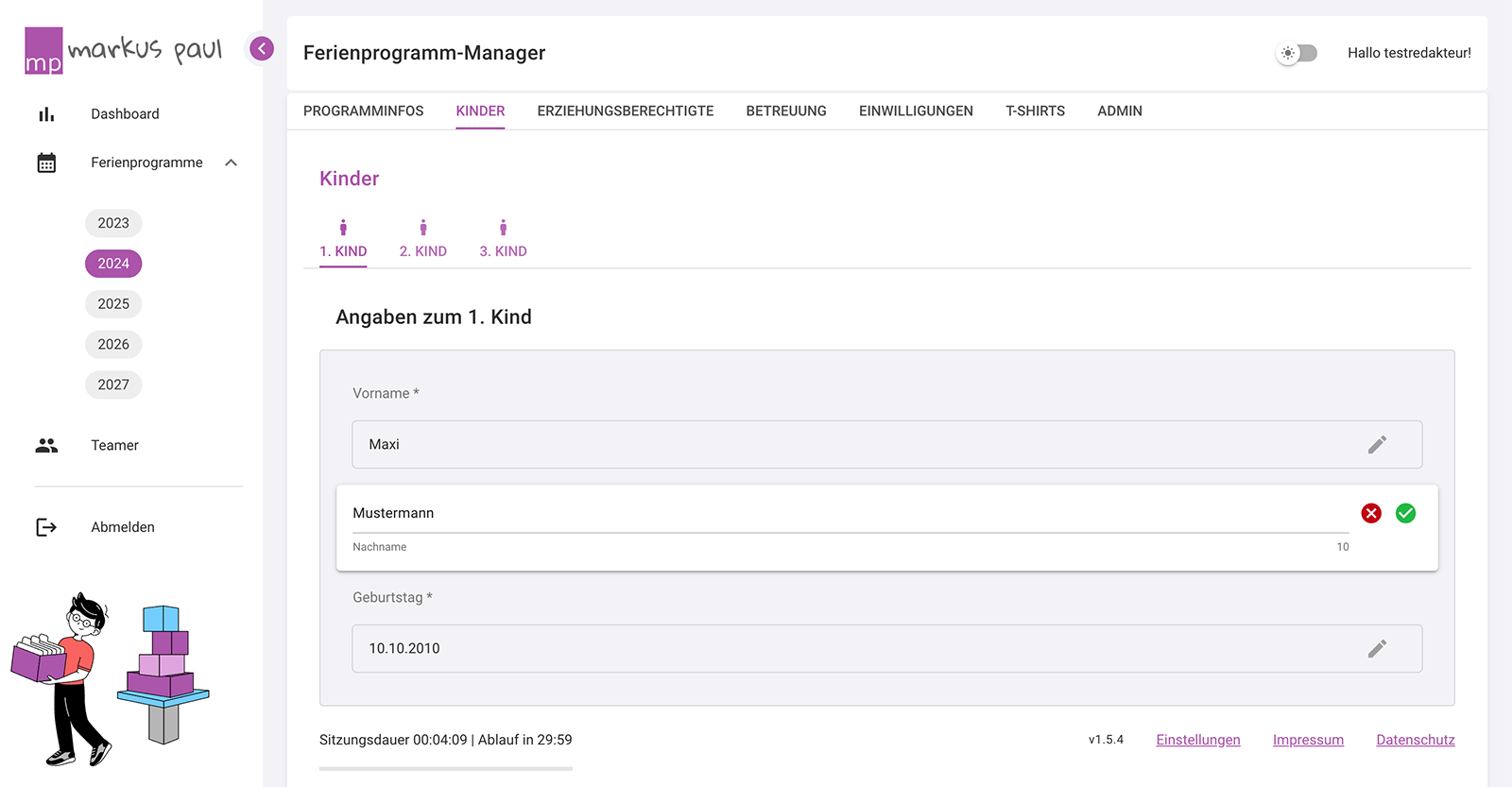Click the Nachname character counter 10
The height and width of the screenshot is (787, 1512).
pos(1343,547)
